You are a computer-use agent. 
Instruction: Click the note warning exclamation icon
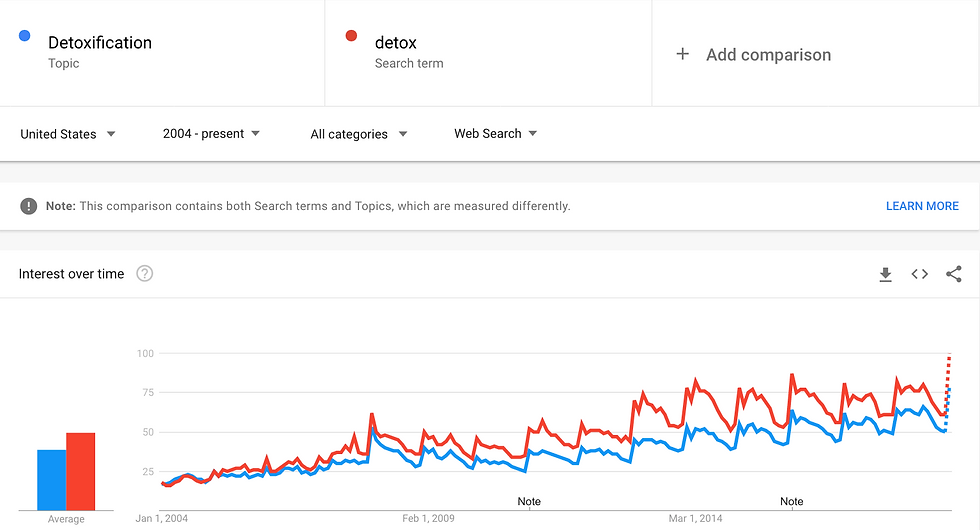[x=29, y=206]
